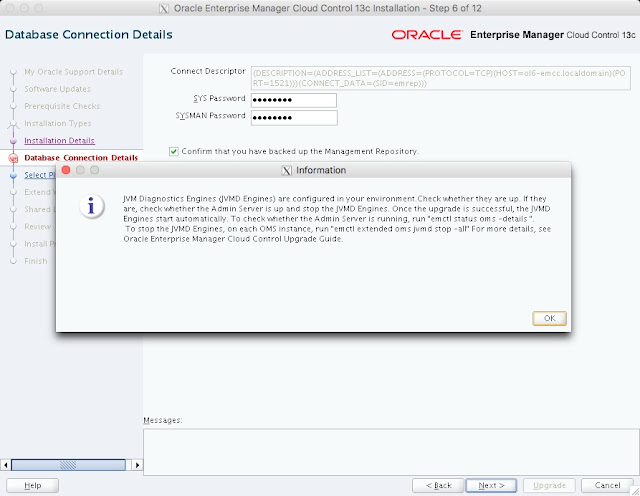The width and height of the screenshot is (640, 496).
Task: Click the Upgrade button
Action: tap(549, 485)
